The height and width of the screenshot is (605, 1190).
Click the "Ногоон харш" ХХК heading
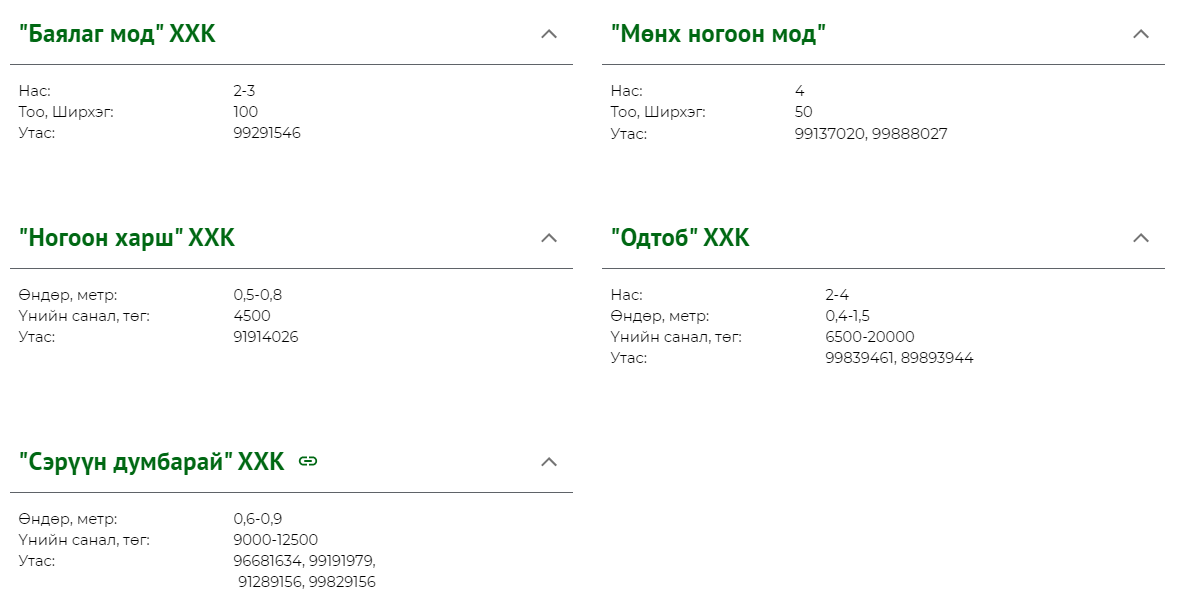[127, 238]
